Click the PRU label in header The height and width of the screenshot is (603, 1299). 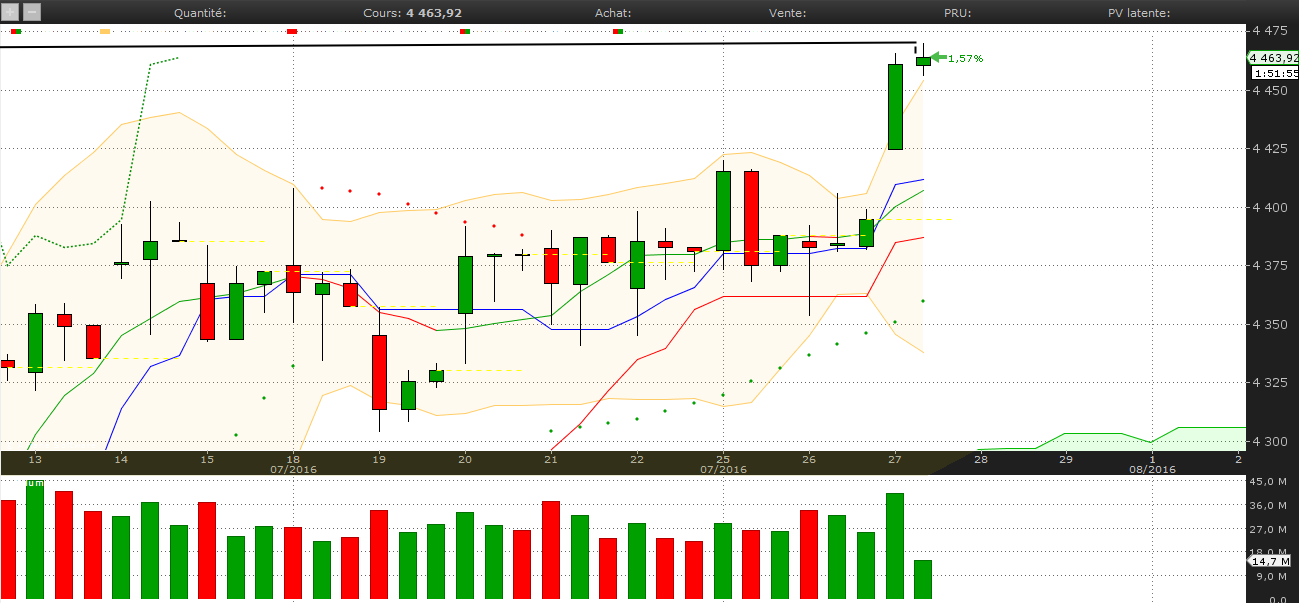pos(957,13)
